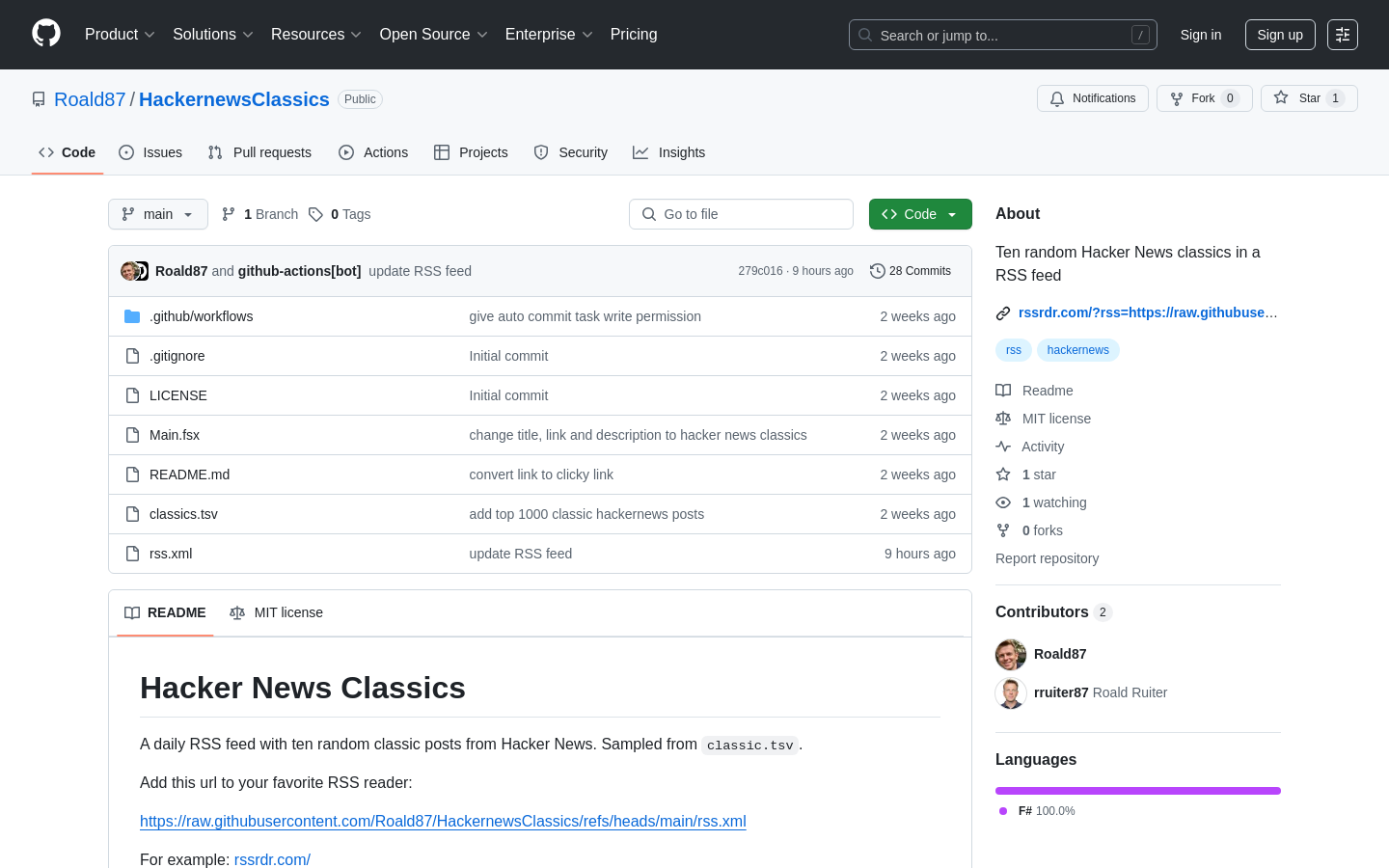The width and height of the screenshot is (1389, 868).
Task: Open the Actions tab
Action: point(373,152)
